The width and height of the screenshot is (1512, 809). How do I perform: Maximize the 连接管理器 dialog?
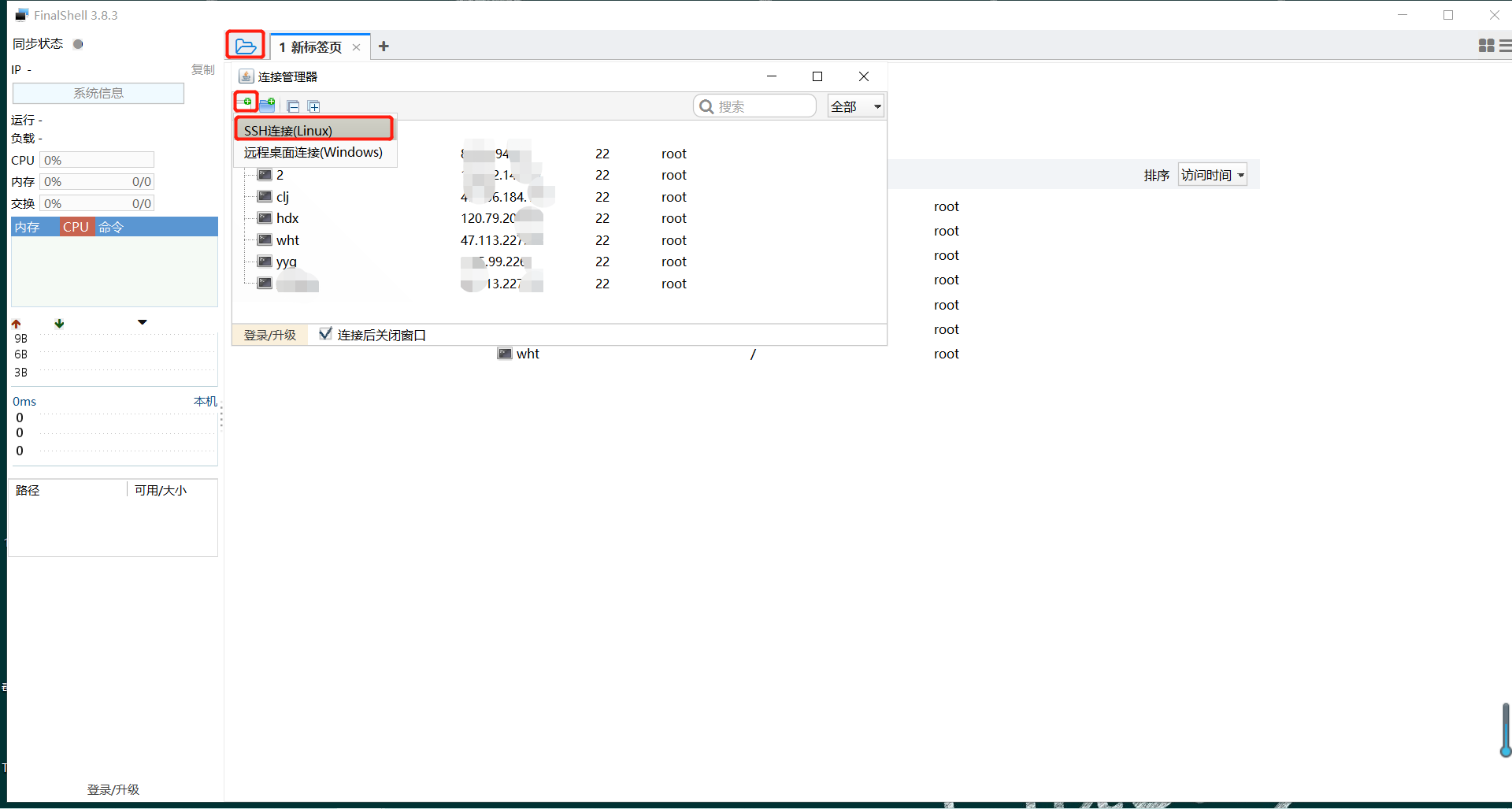[817, 76]
